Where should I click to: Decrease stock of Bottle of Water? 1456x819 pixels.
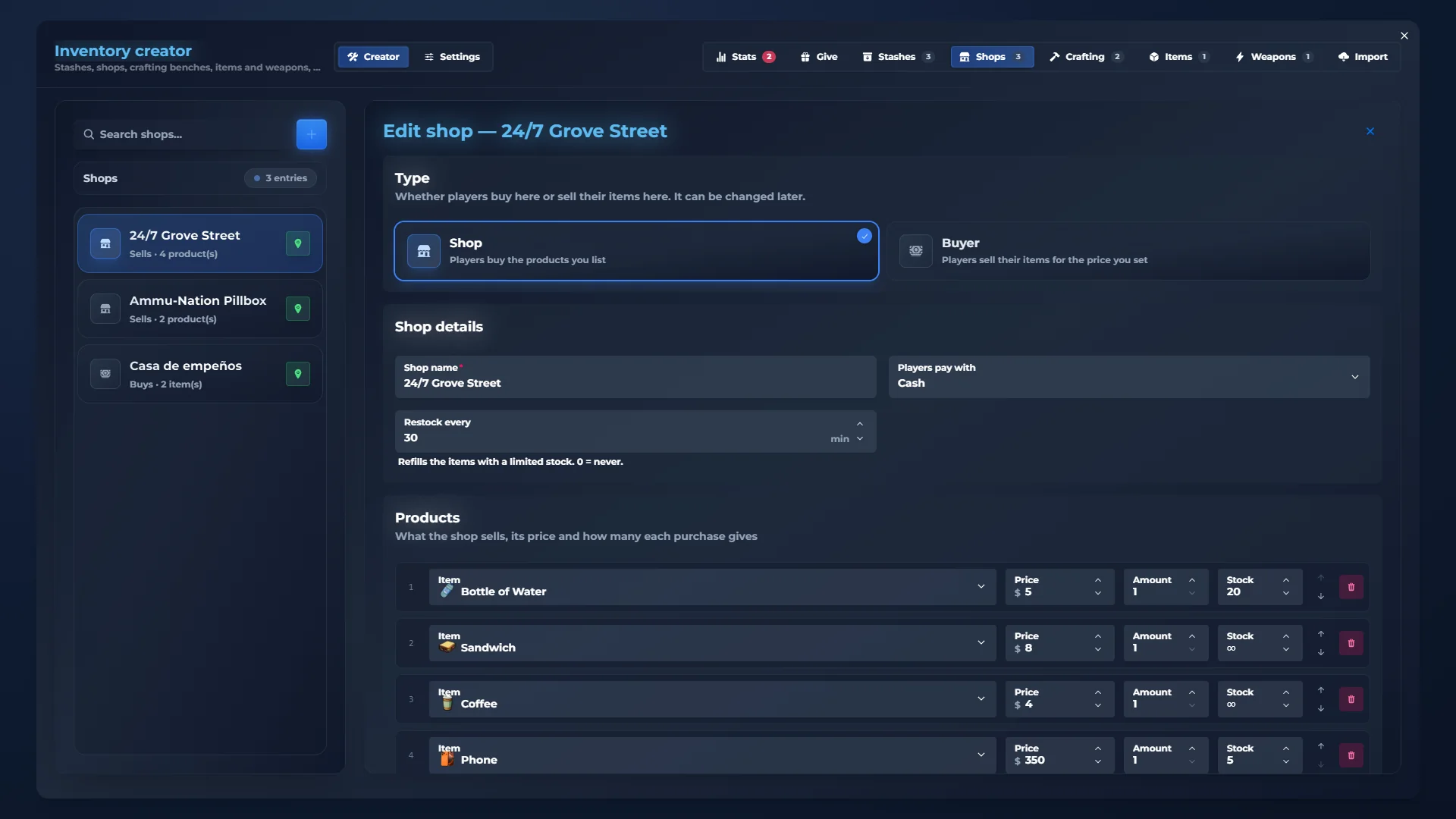coord(1286,593)
